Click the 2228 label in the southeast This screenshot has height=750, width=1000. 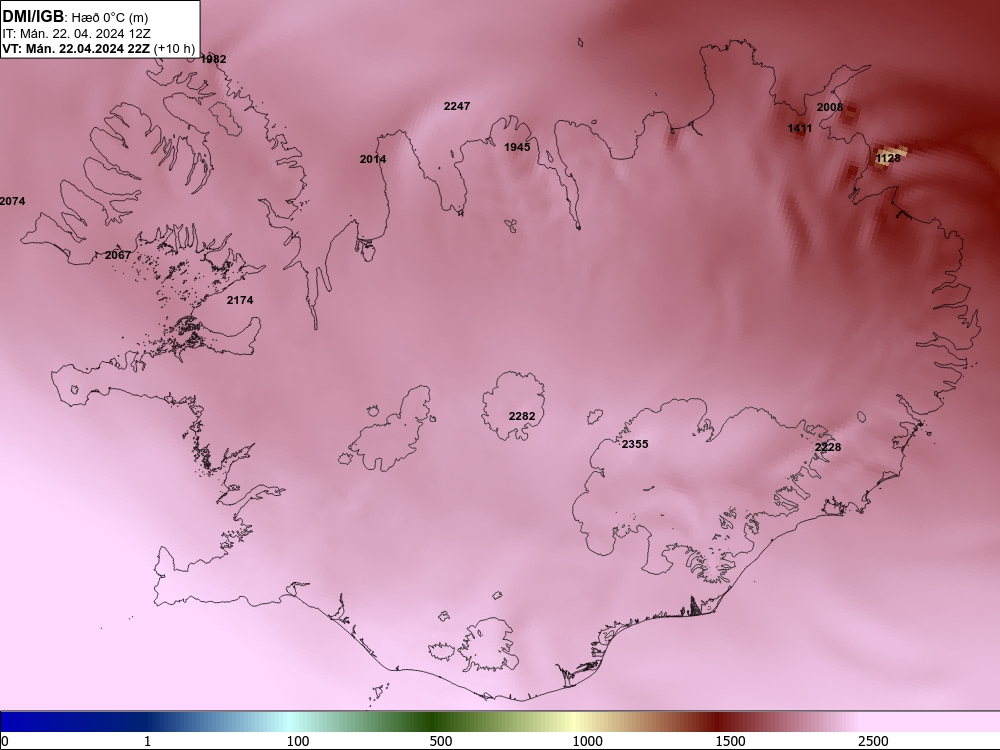(x=828, y=448)
